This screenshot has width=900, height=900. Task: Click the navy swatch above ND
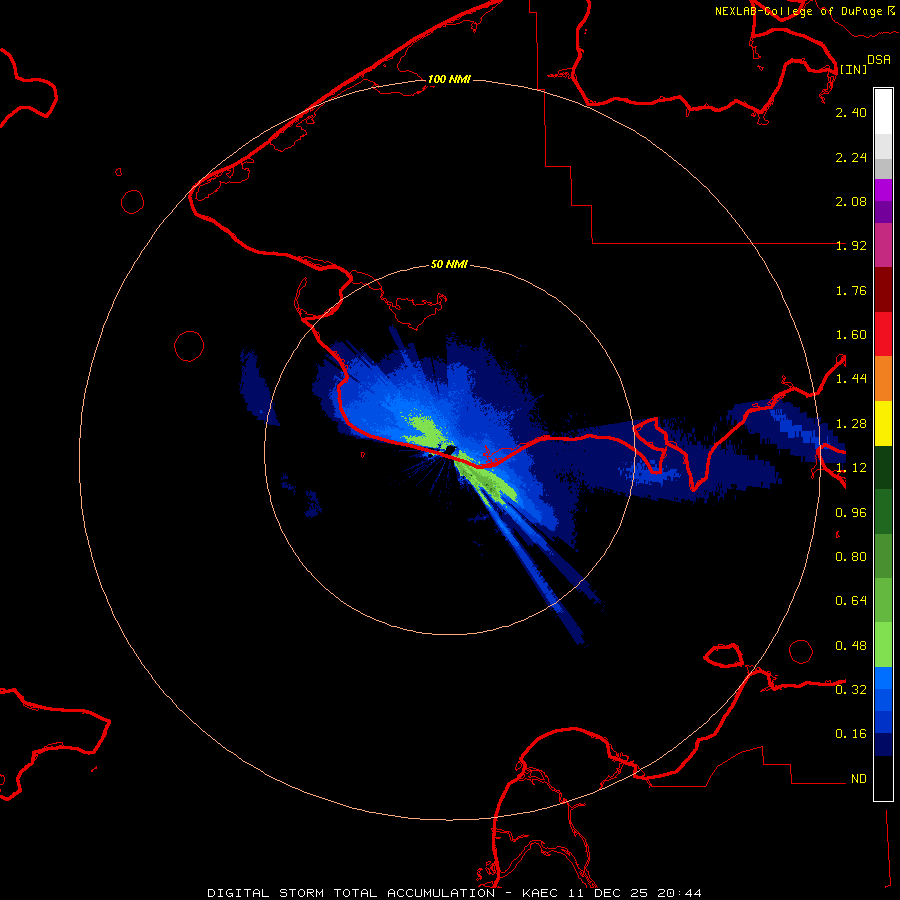click(x=883, y=744)
